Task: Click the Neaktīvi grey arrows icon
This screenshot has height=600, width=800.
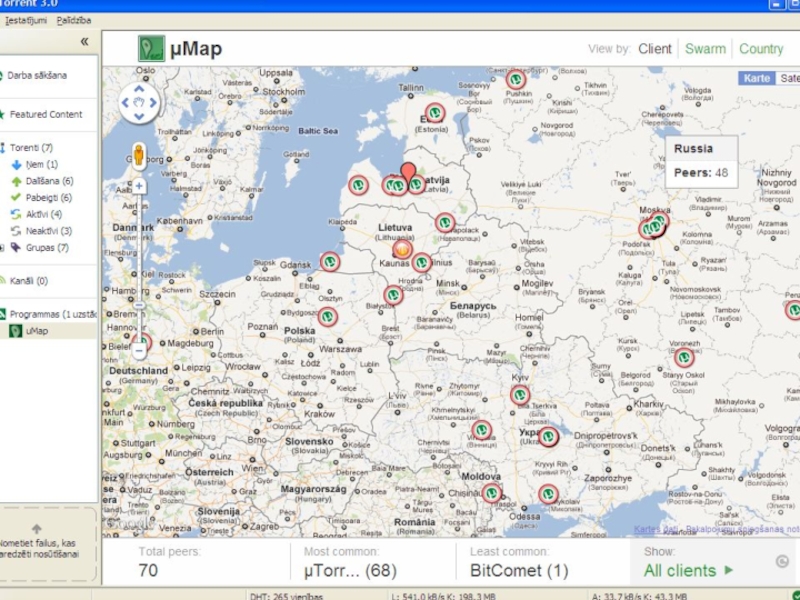Action: pyautogui.click(x=16, y=231)
